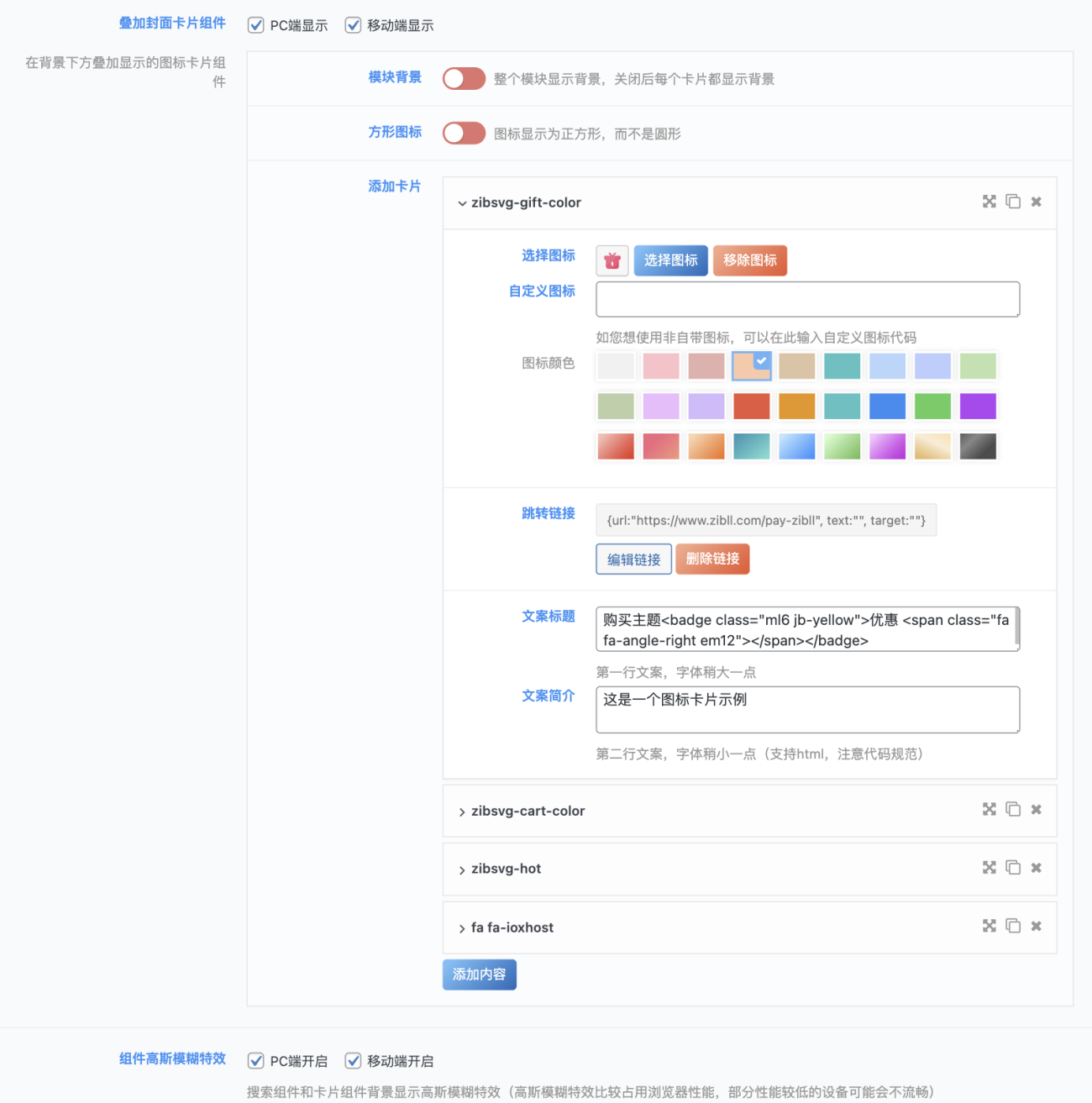Click the 选择图标 button
This screenshot has height=1103, width=1092.
click(670, 260)
